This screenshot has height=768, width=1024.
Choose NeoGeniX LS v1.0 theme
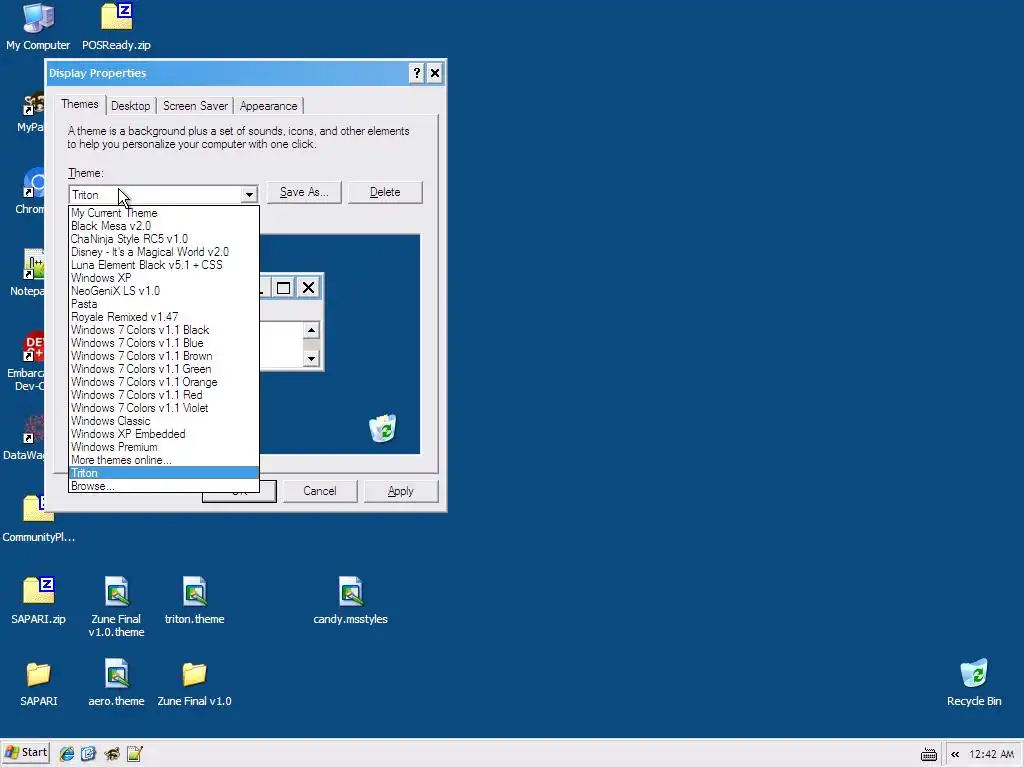163,291
